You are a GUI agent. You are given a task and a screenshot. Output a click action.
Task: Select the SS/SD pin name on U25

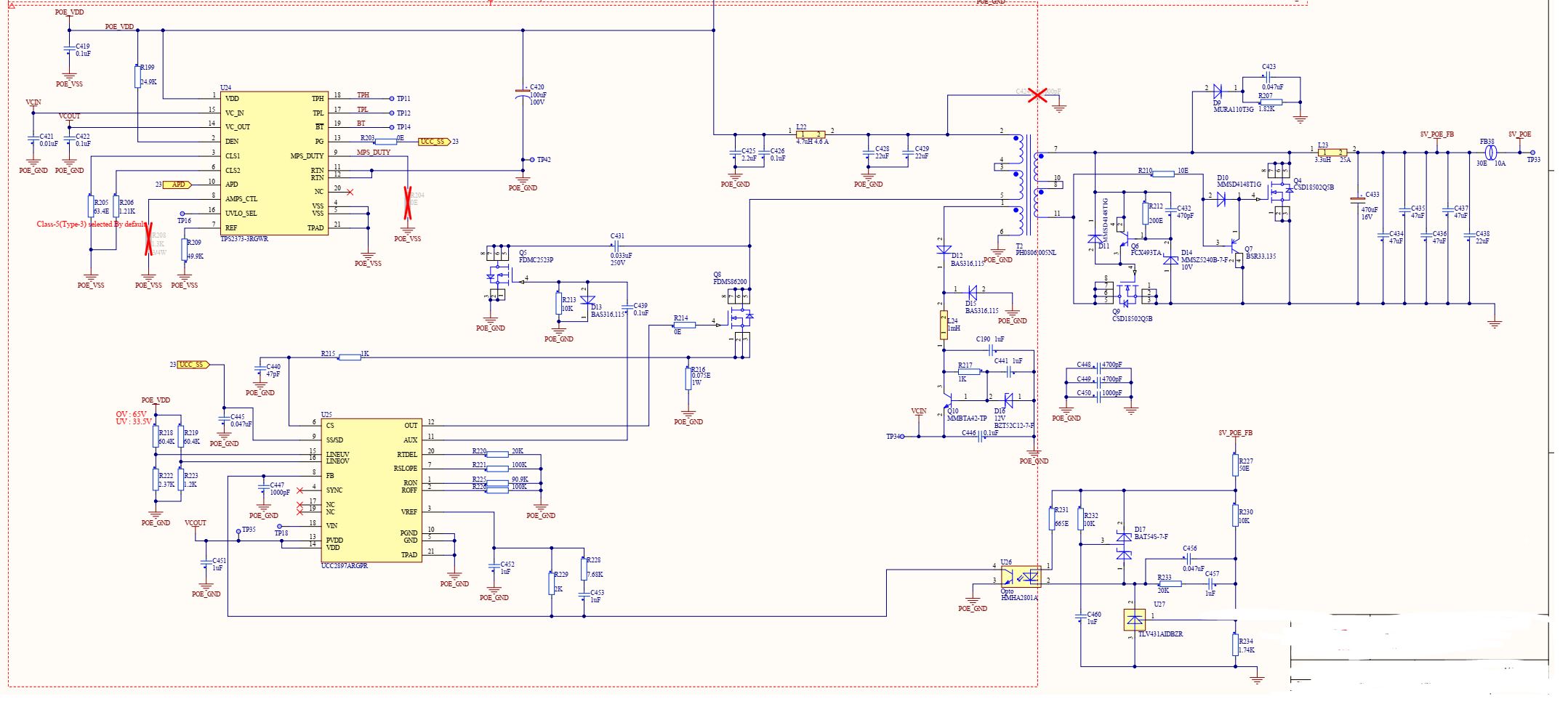click(x=334, y=440)
